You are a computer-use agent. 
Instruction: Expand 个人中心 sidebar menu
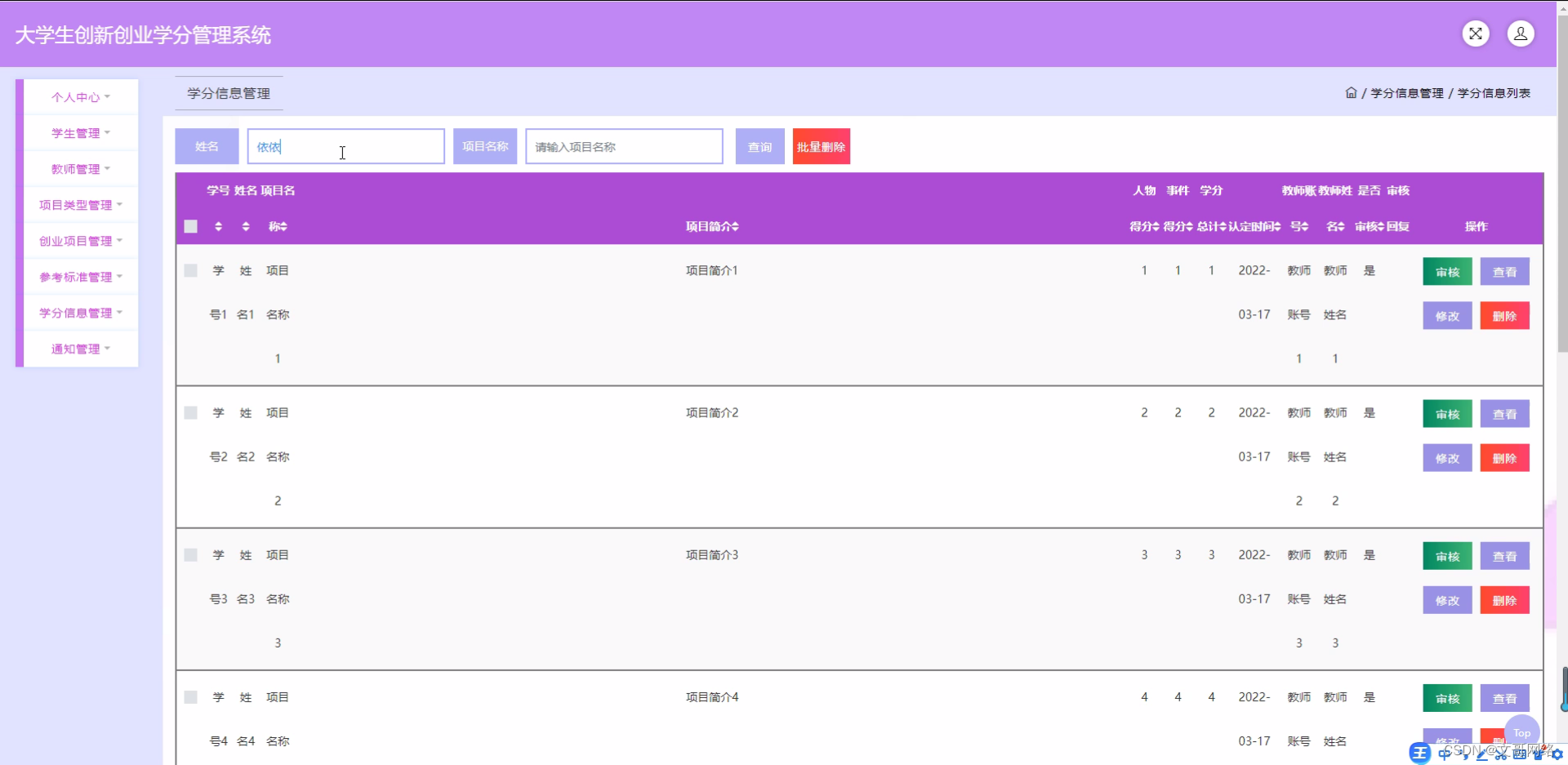point(81,97)
